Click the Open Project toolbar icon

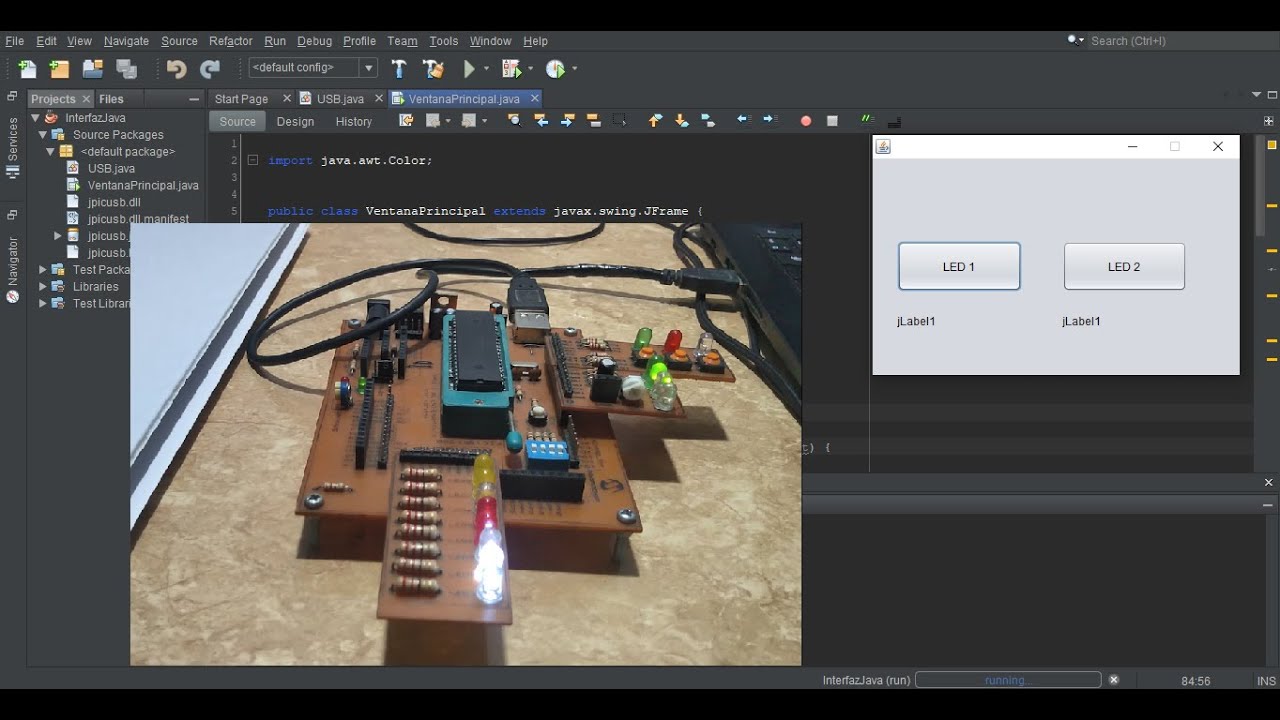[x=93, y=69]
